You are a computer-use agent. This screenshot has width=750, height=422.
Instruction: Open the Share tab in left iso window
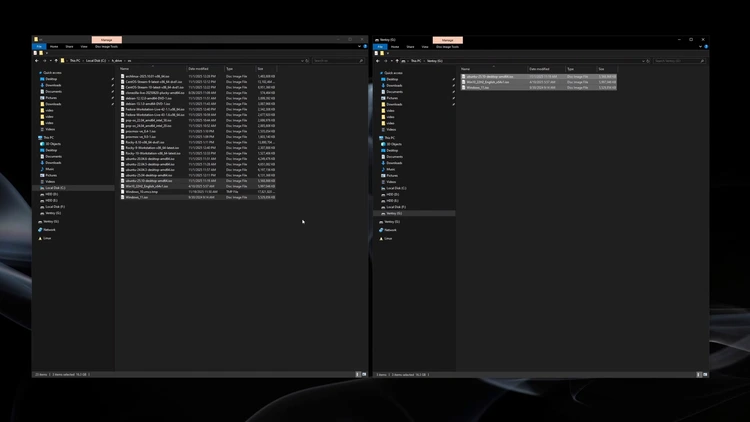tap(69, 46)
